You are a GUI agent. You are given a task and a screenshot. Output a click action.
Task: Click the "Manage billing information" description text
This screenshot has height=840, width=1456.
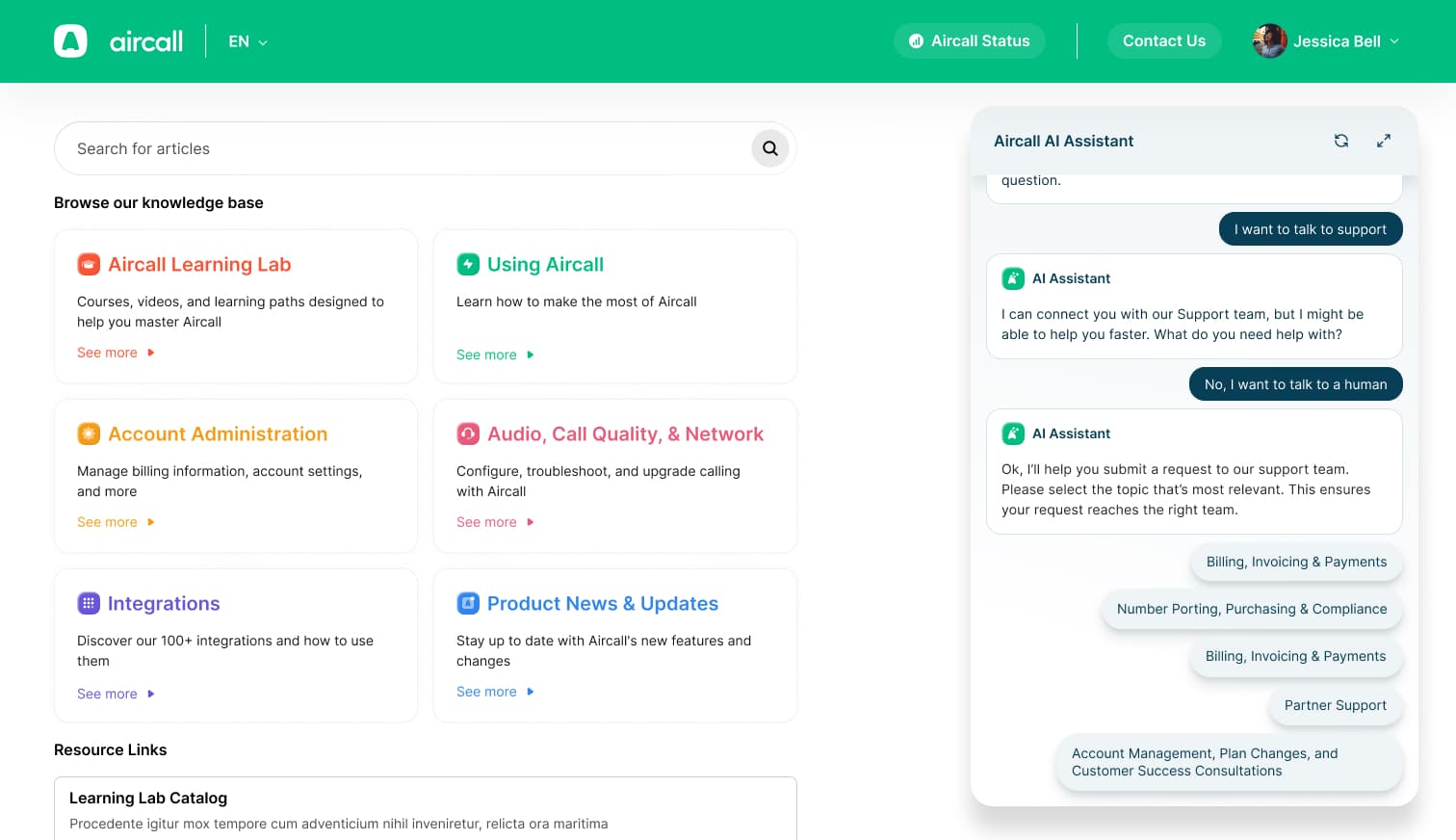pos(220,481)
